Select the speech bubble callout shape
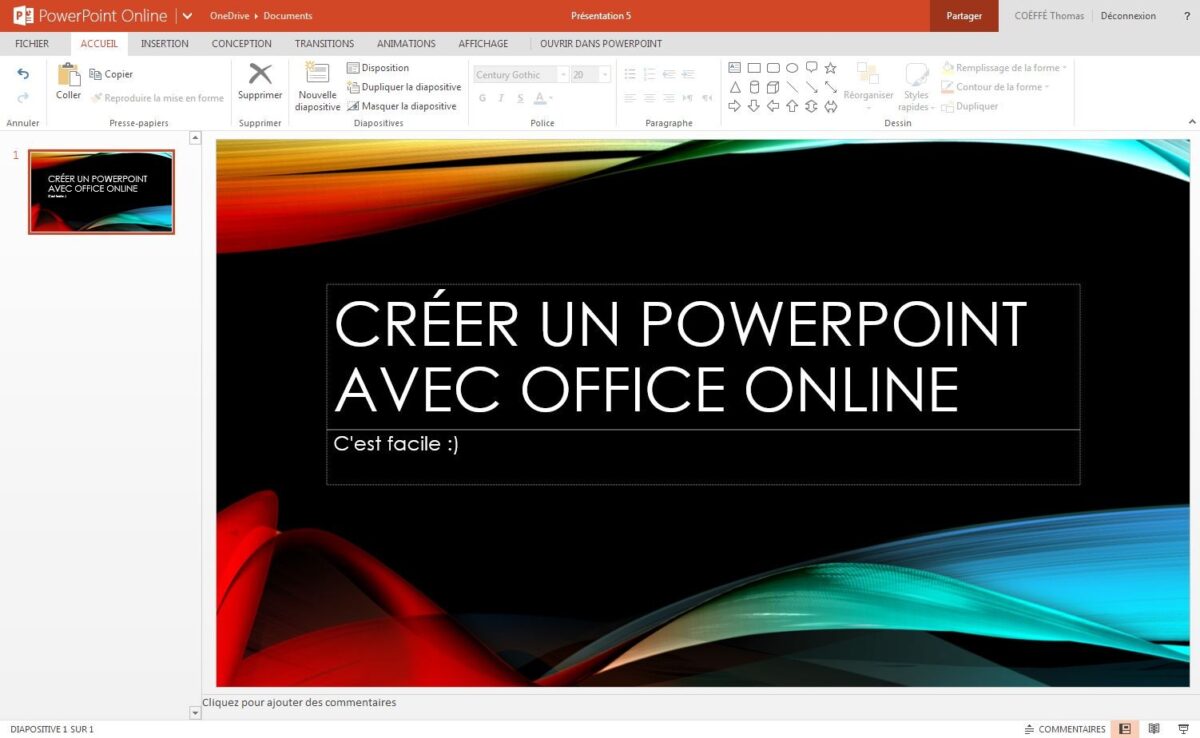 point(811,68)
